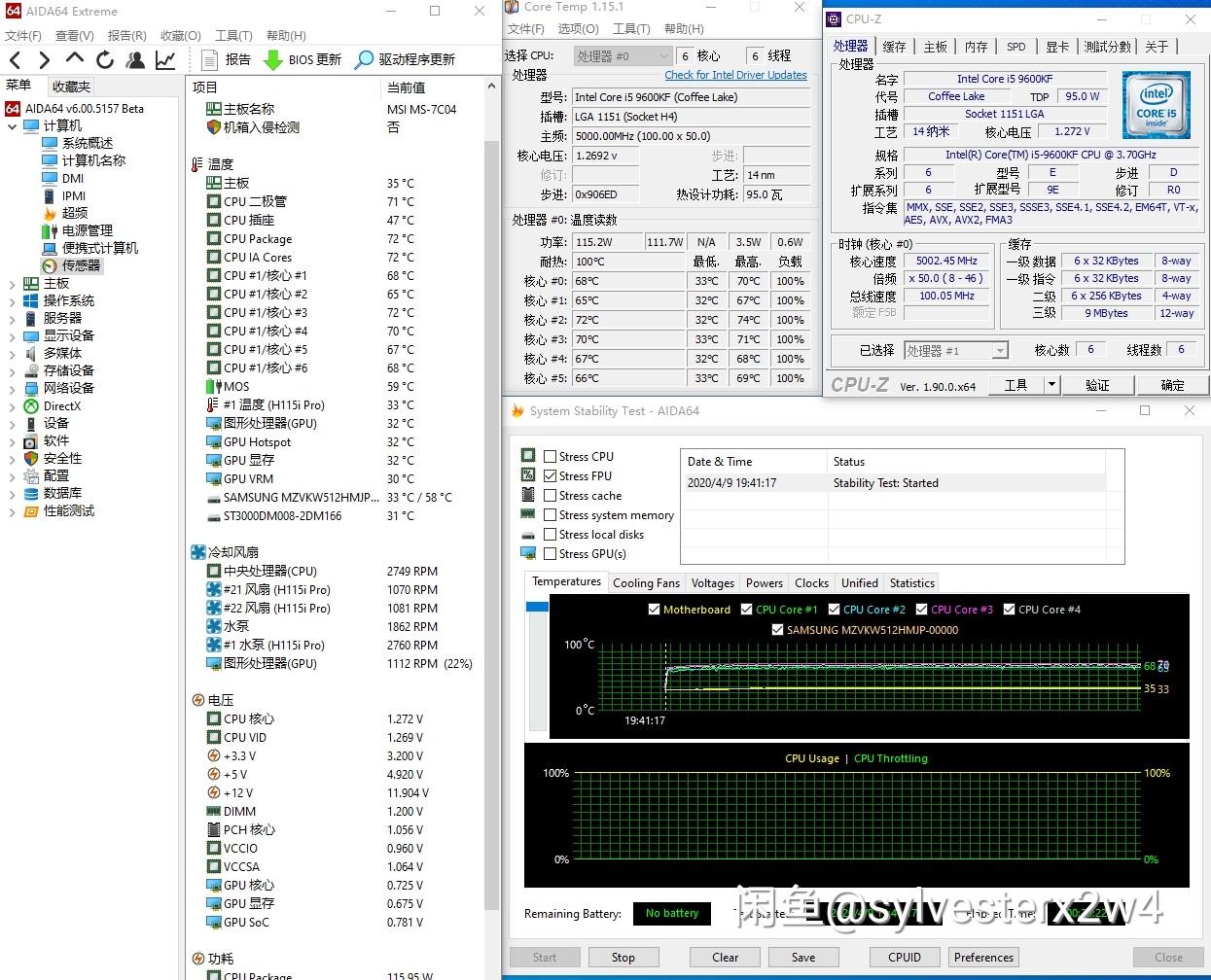Image resolution: width=1211 pixels, height=980 pixels.
Task: Enable Stress CPU checkbox
Action: 551,457
